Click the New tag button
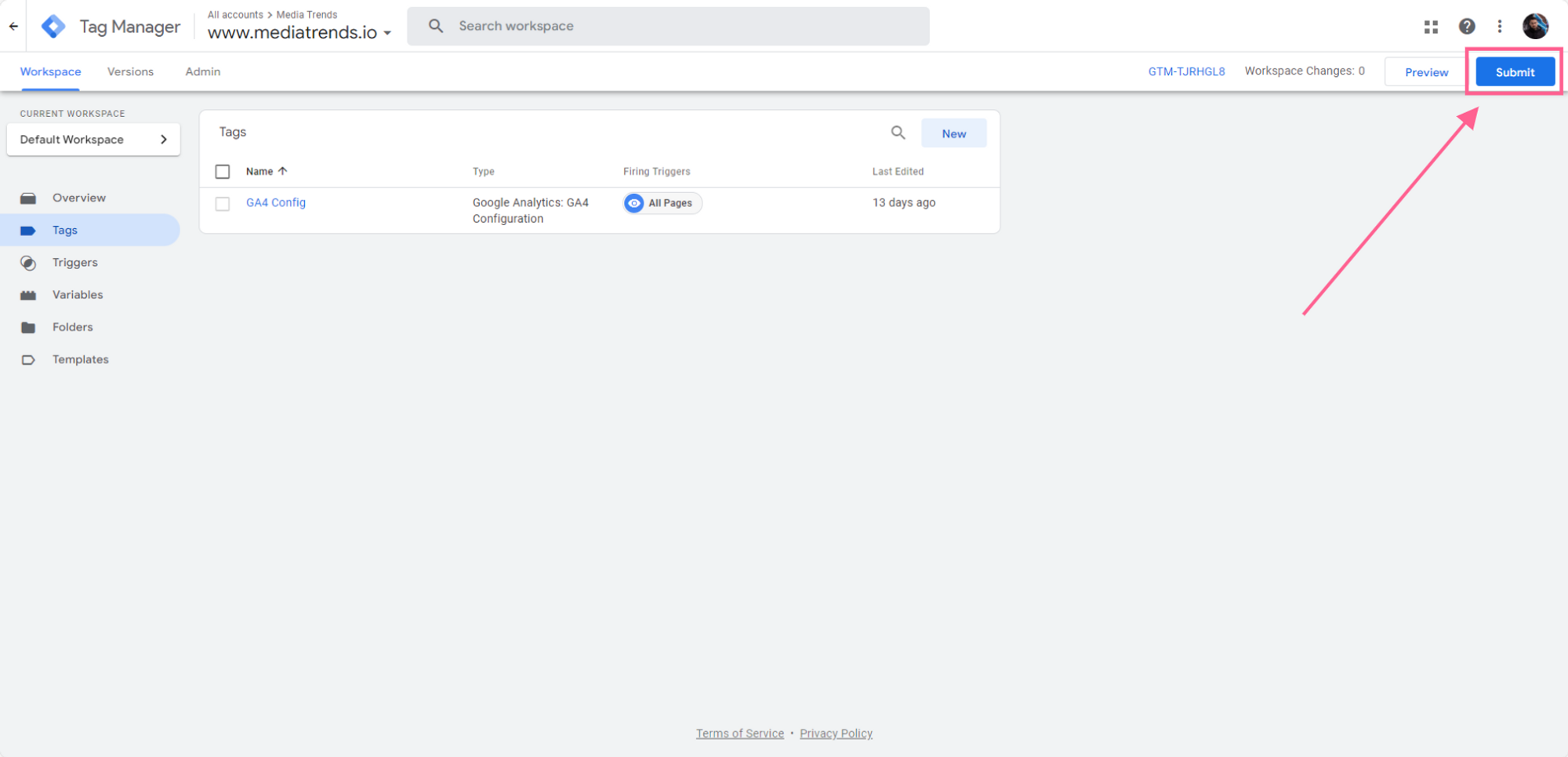Screen dimensions: 1568x757 coord(953,133)
